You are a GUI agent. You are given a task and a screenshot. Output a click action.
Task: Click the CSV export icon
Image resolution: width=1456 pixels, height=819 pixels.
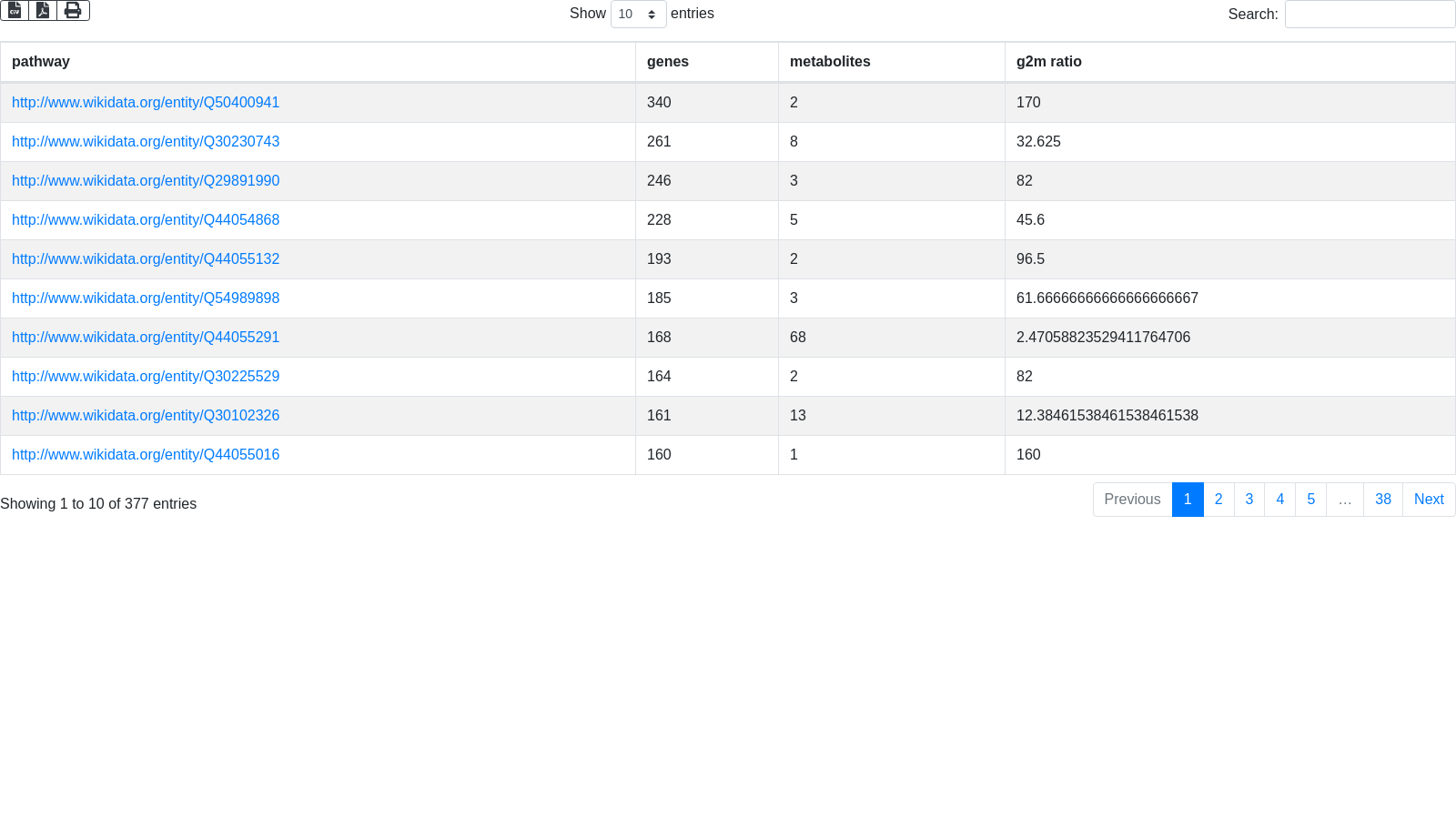point(15,11)
